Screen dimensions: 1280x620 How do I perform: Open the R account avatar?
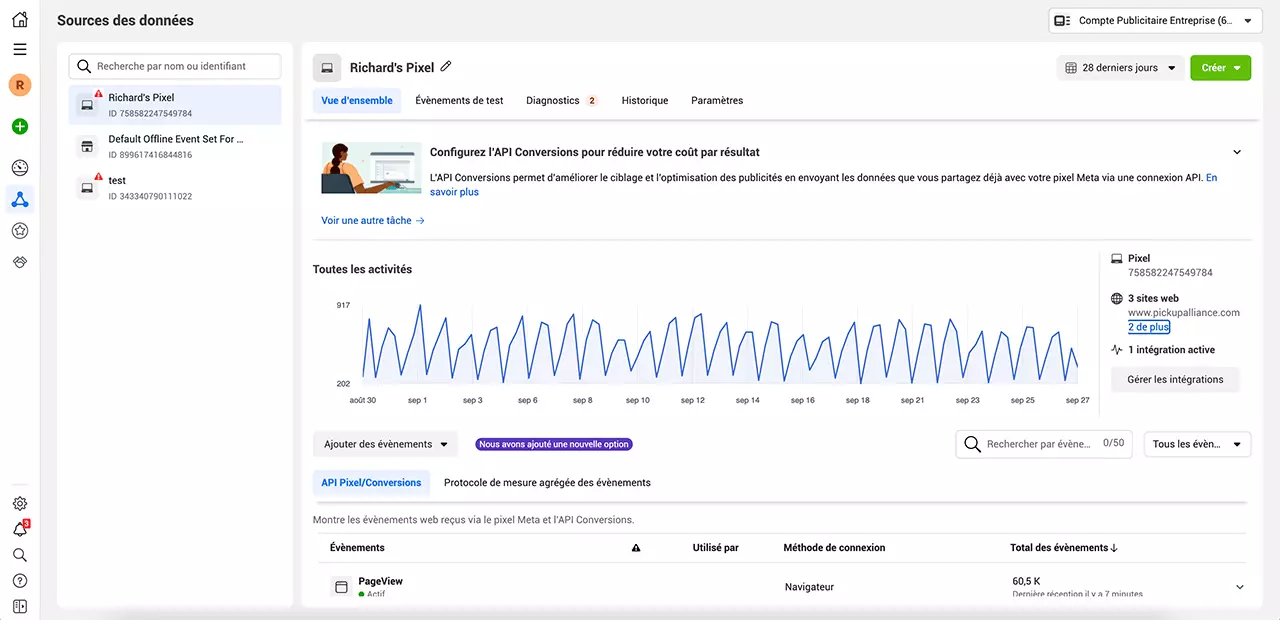tap(20, 85)
